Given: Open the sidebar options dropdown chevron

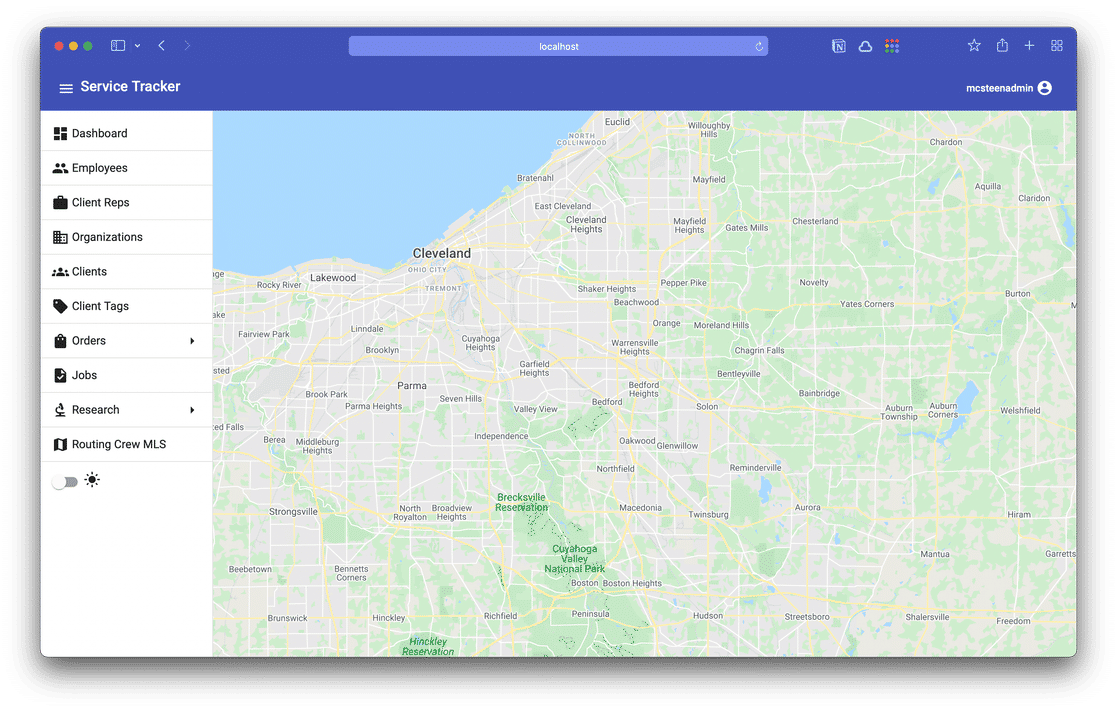Looking at the screenshot, I should pyautogui.click(x=137, y=46).
